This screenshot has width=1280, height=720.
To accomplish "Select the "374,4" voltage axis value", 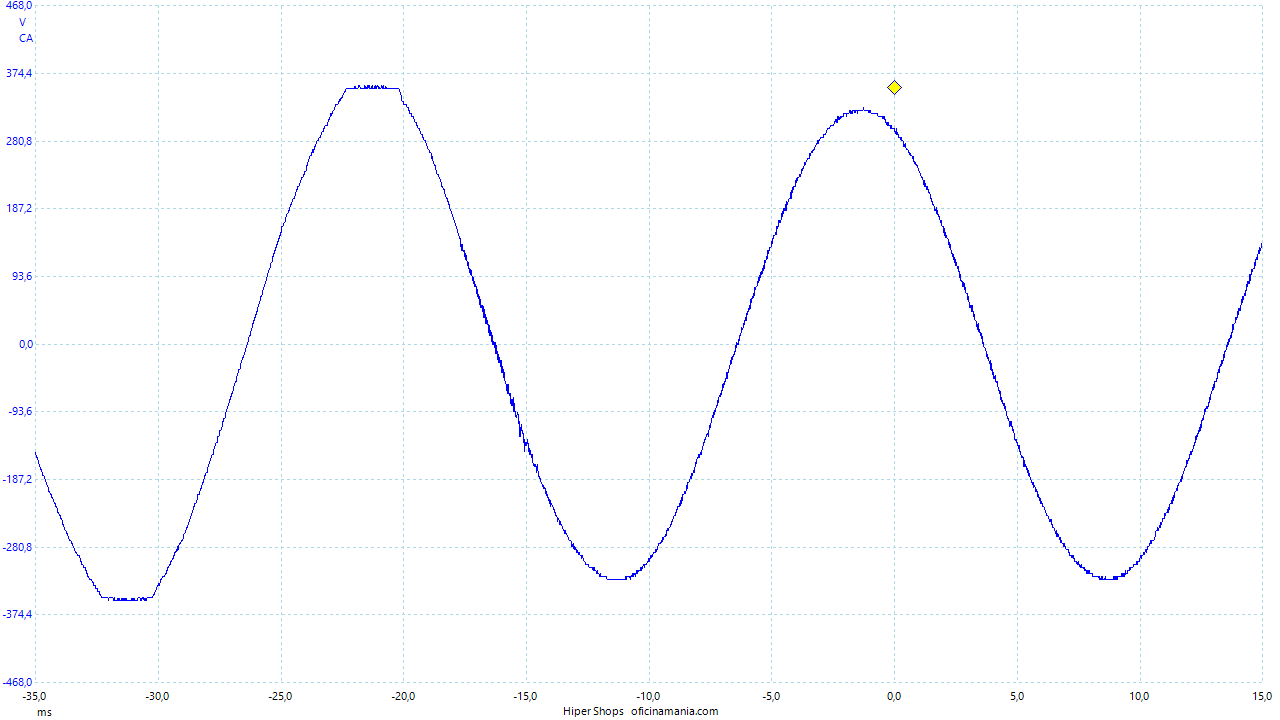I will point(20,73).
